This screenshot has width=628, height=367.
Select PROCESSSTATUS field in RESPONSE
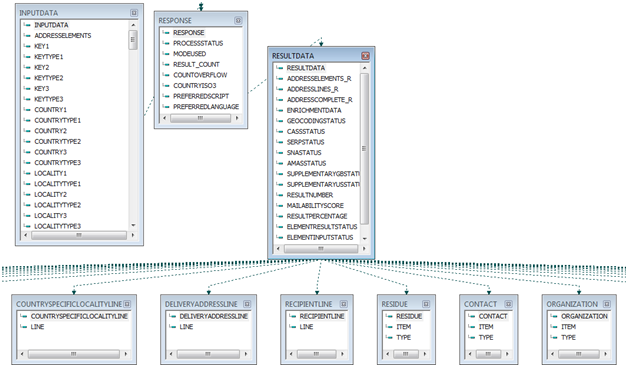tap(198, 43)
